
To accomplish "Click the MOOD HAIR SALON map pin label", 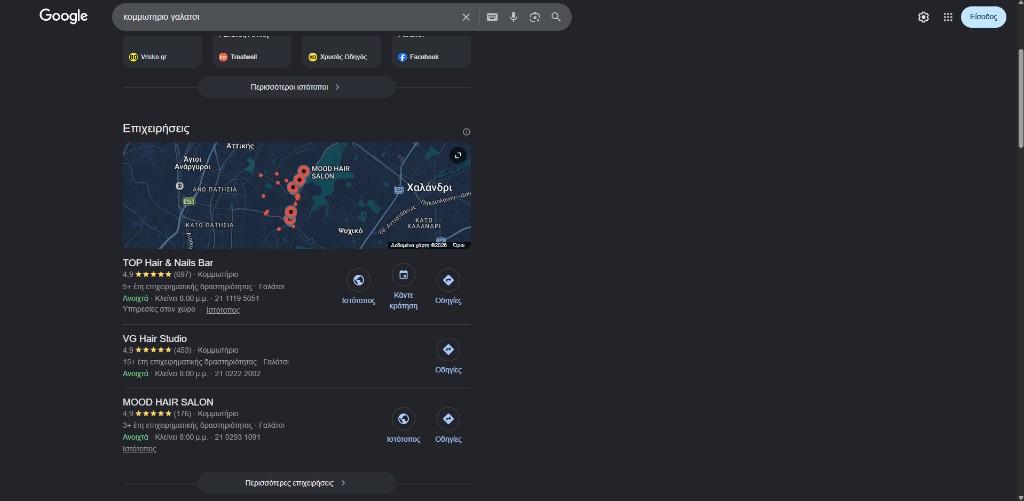I will 330,172.
